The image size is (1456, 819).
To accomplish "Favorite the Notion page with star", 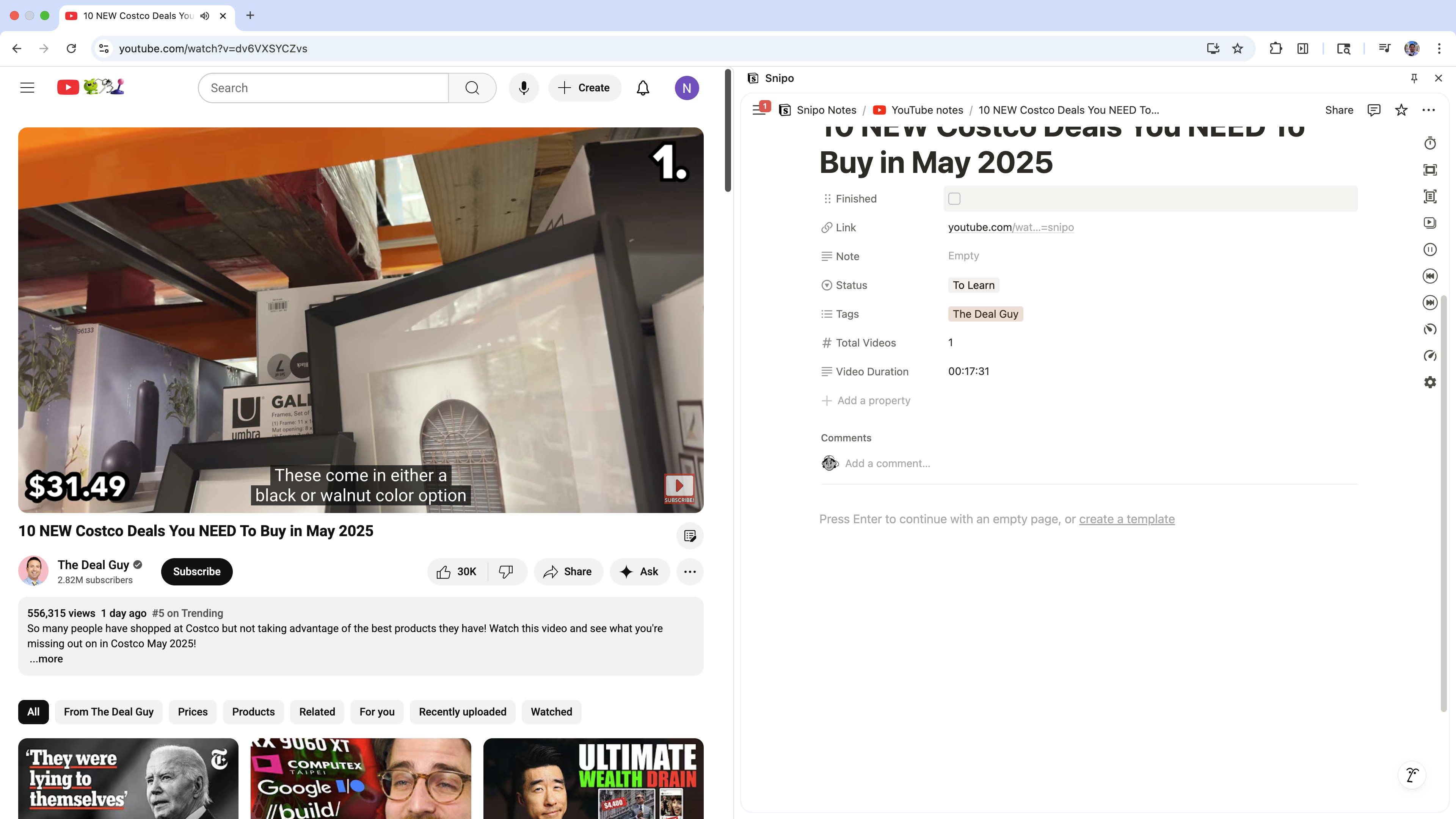I will coord(1401,110).
